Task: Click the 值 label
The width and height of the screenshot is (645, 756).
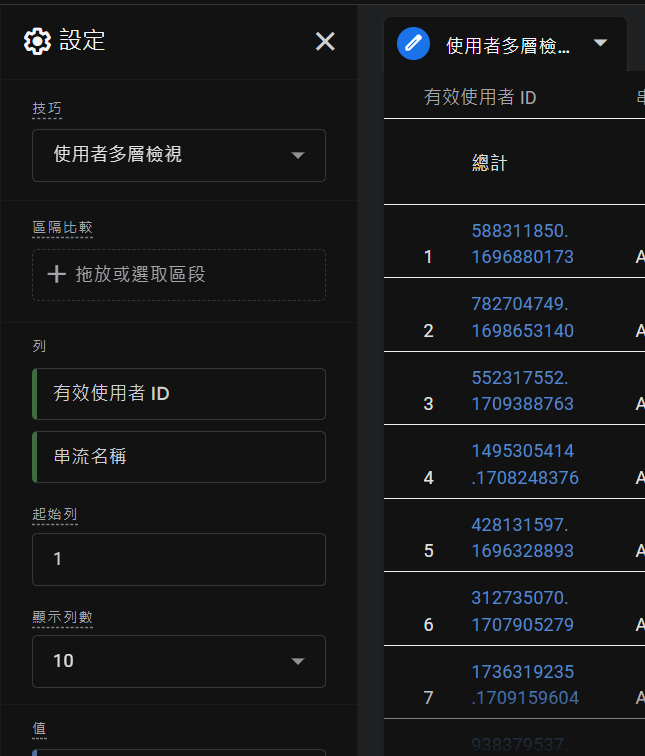Action: point(40,728)
